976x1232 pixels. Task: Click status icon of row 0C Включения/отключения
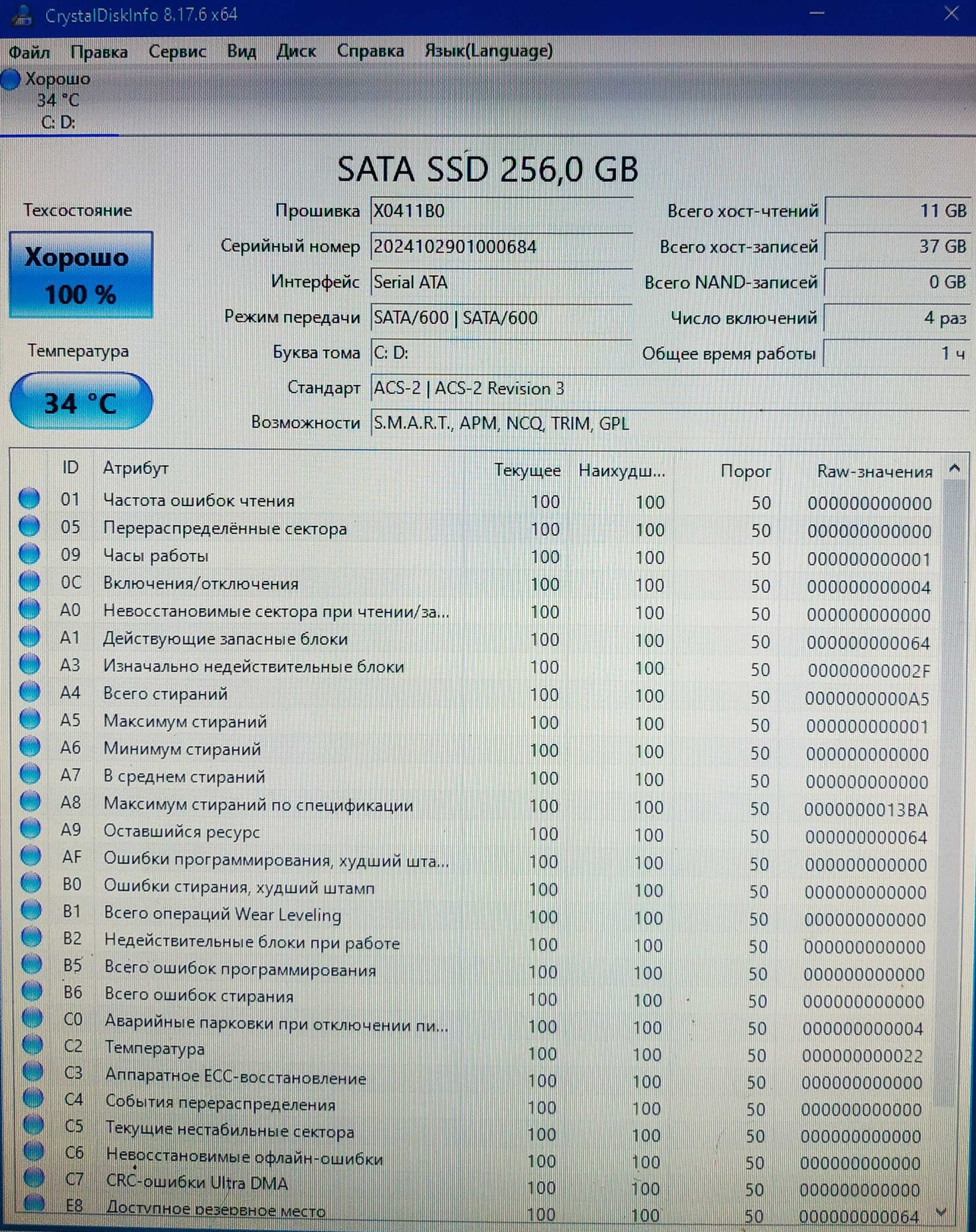click(29, 581)
